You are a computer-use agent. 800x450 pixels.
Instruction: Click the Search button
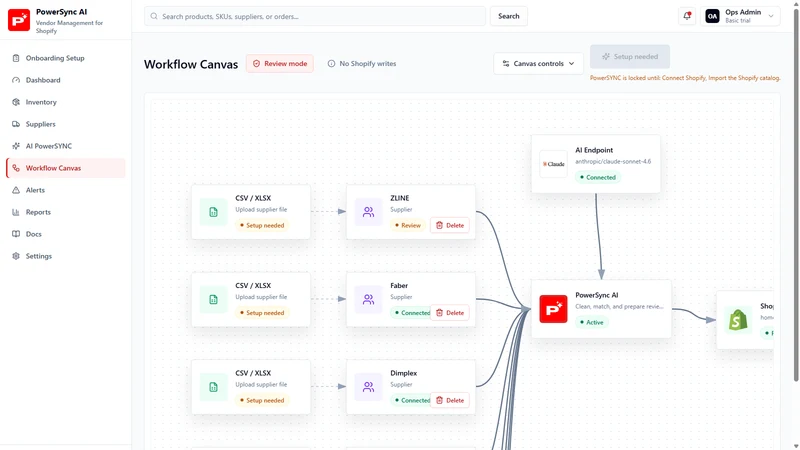[509, 16]
